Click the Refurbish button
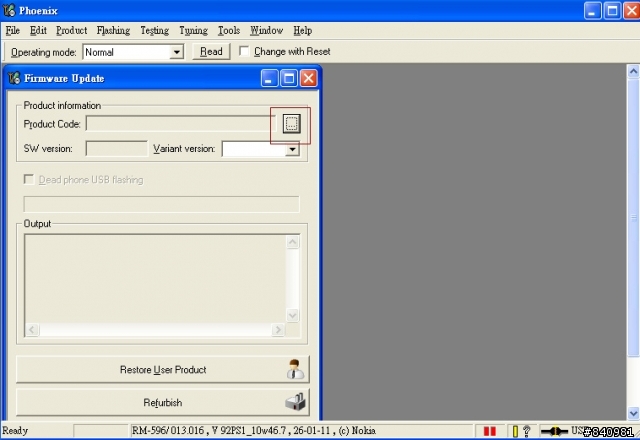This screenshot has height=440, width=640. click(162, 402)
